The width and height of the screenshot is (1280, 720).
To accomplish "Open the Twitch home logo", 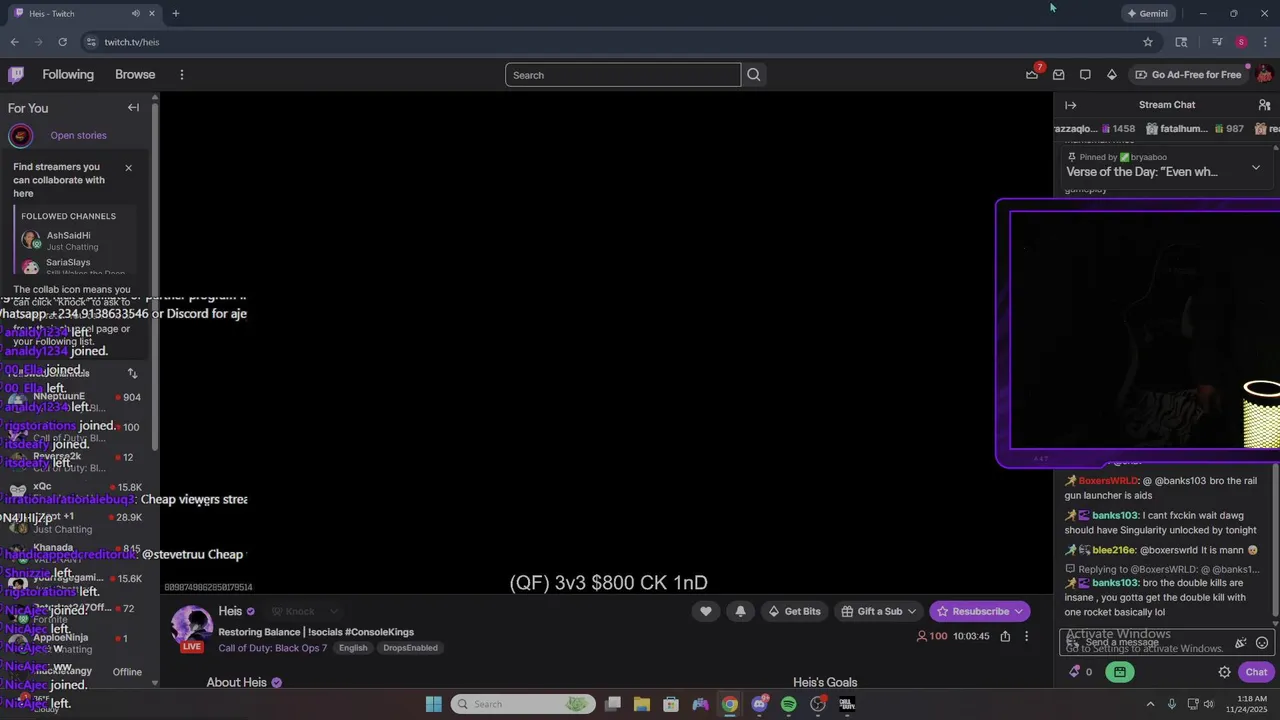I will pos(16,74).
